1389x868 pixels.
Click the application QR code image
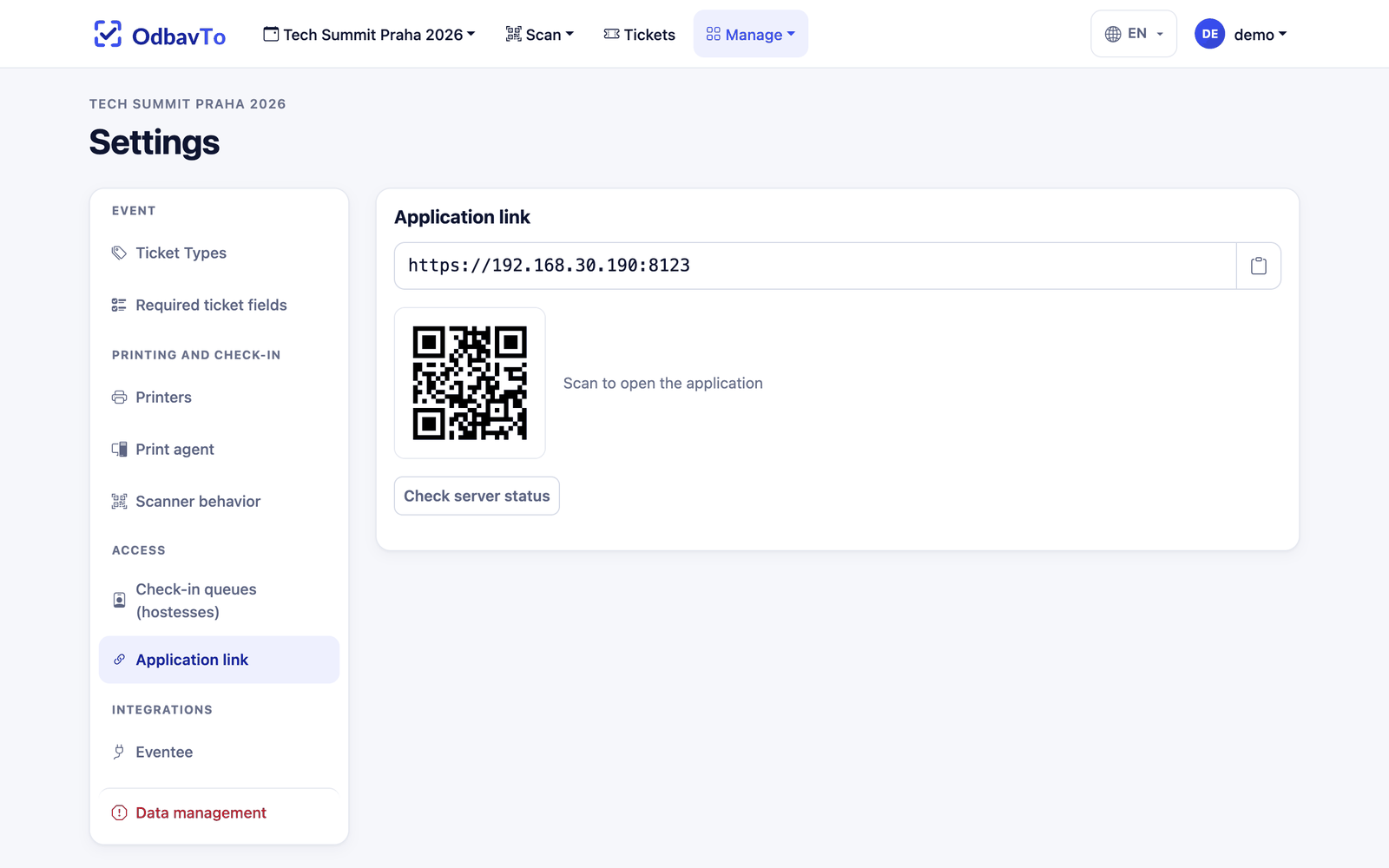coord(470,383)
